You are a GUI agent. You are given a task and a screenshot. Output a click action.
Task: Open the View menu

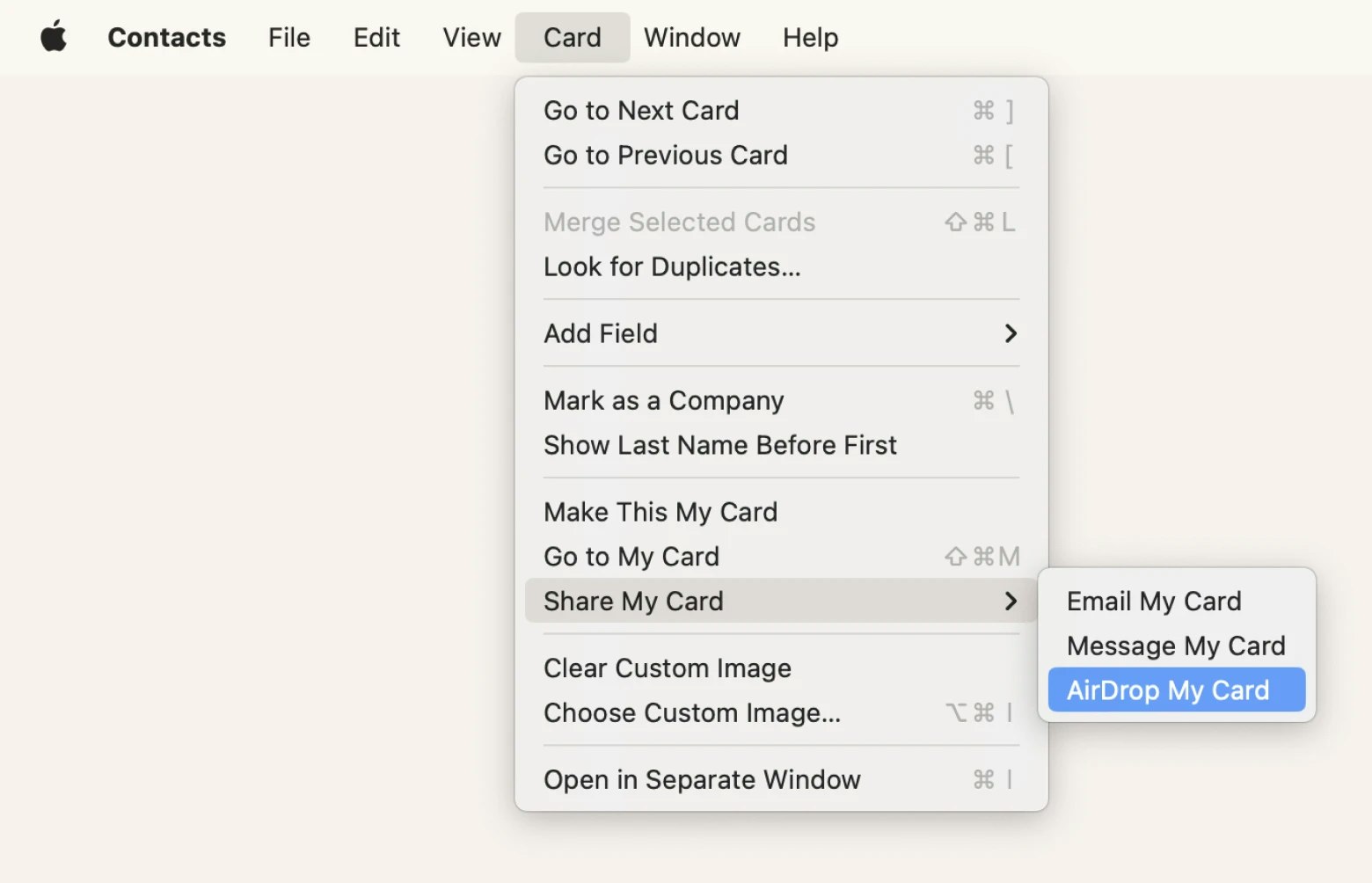pyautogui.click(x=471, y=38)
